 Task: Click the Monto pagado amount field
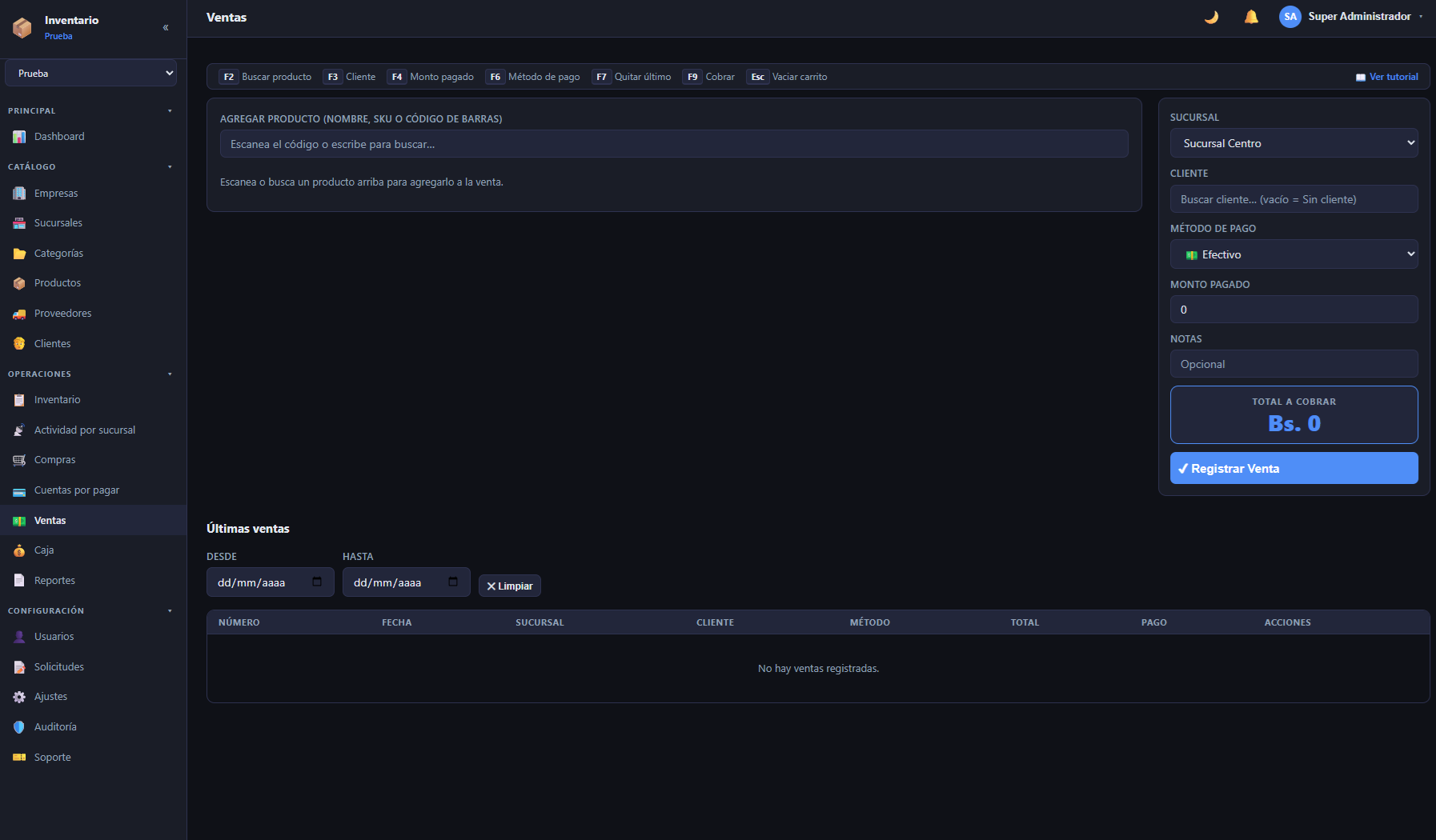1294,310
